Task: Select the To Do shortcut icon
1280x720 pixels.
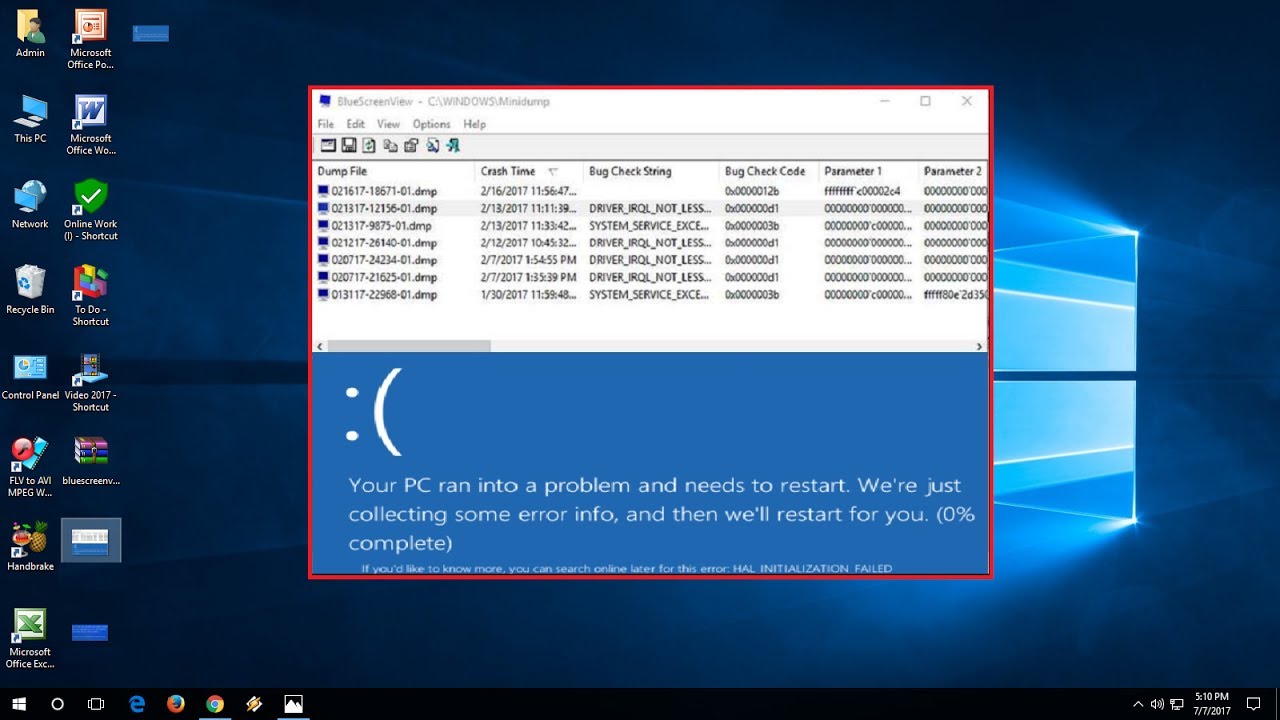Action: tap(91, 297)
